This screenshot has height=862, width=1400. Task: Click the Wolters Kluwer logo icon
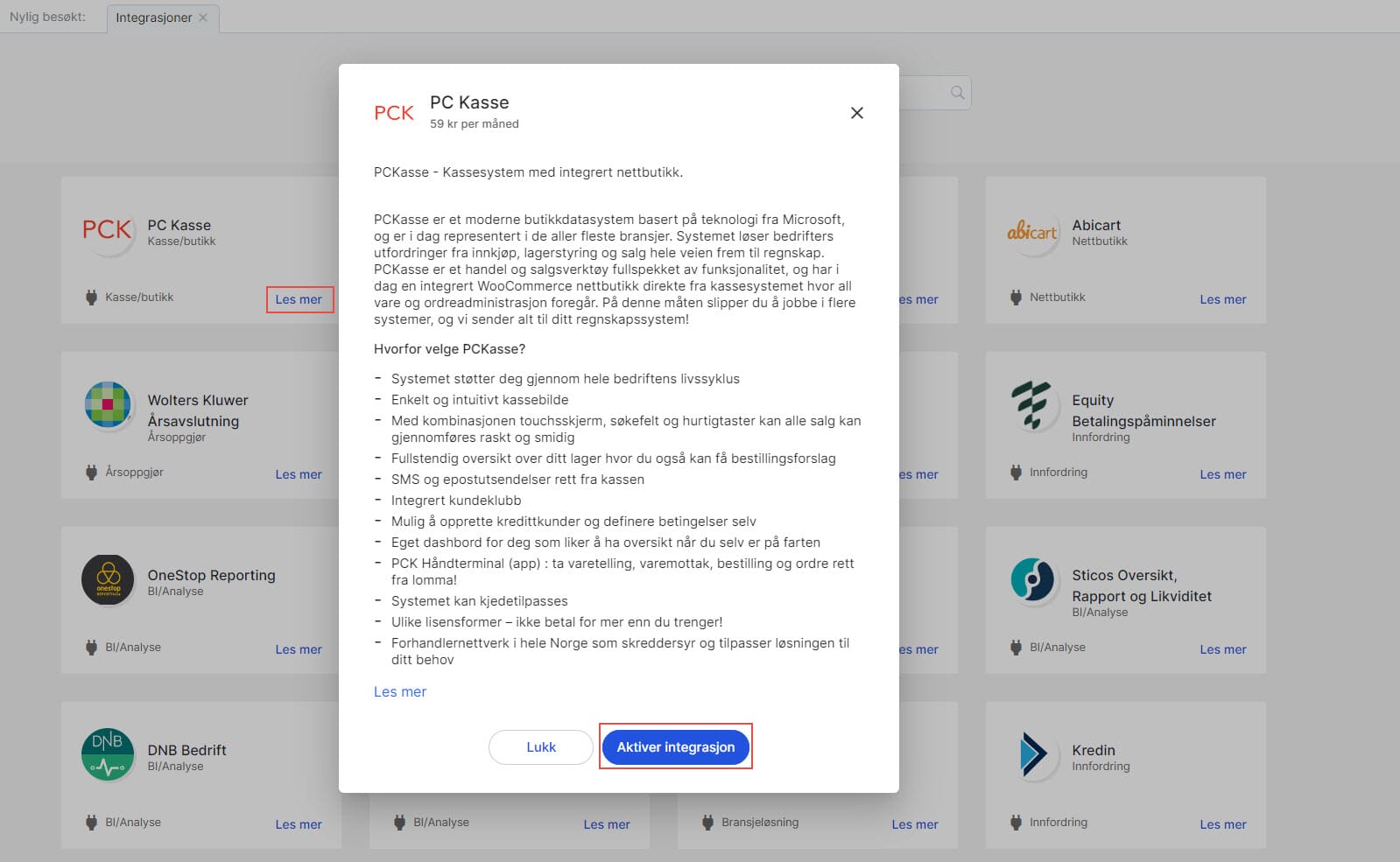click(108, 405)
